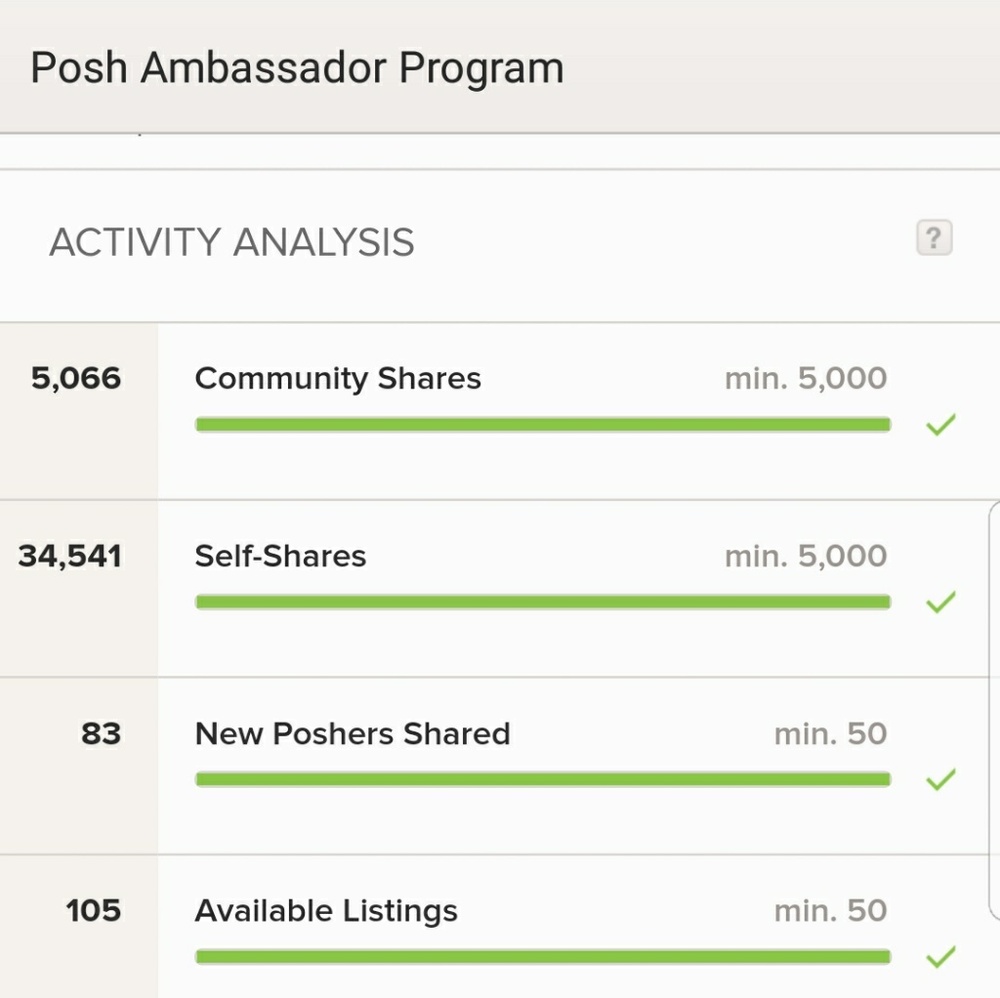The height and width of the screenshot is (998, 1000).
Task: Click the 34,541 self-shares count
Action: click(x=70, y=556)
